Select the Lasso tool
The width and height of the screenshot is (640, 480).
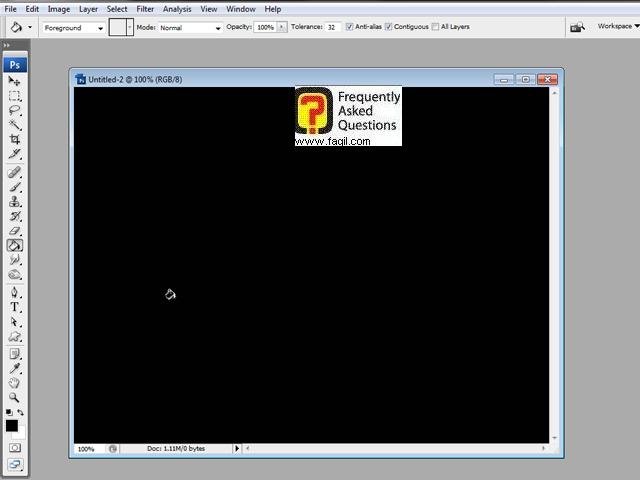point(15,110)
